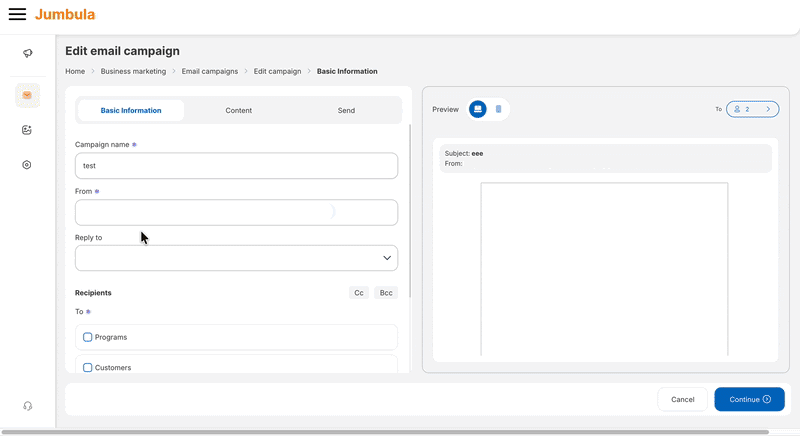Open the settings gear sidebar icon
The width and height of the screenshot is (800, 436).
click(28, 165)
